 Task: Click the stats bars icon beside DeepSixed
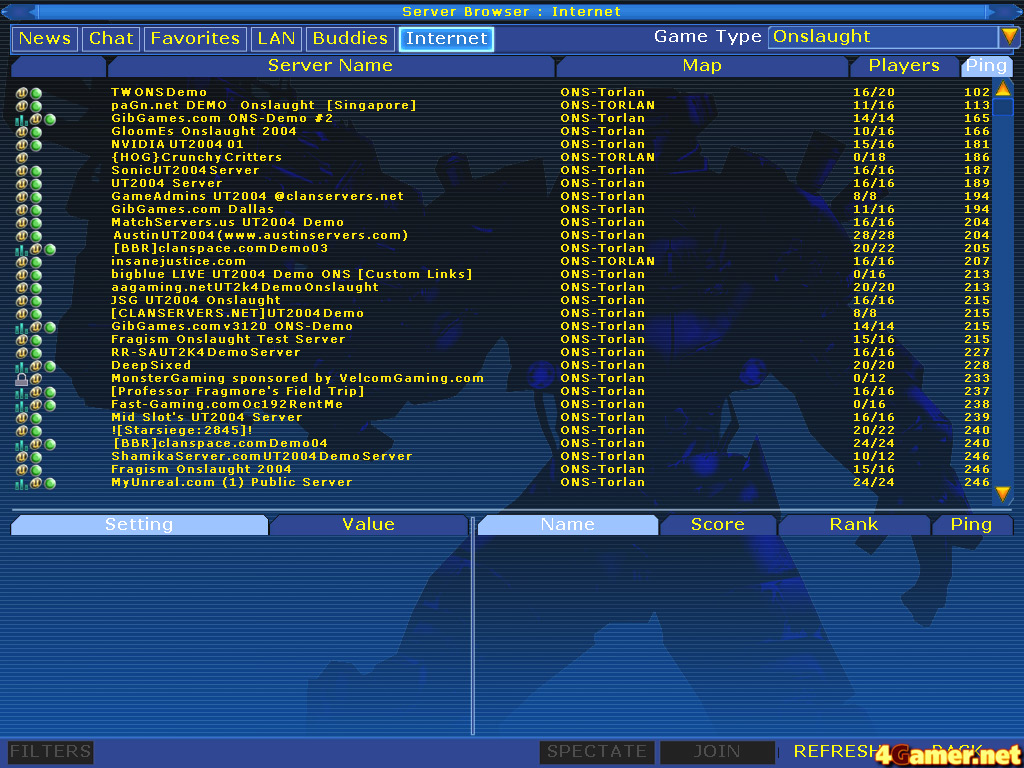click(x=22, y=366)
